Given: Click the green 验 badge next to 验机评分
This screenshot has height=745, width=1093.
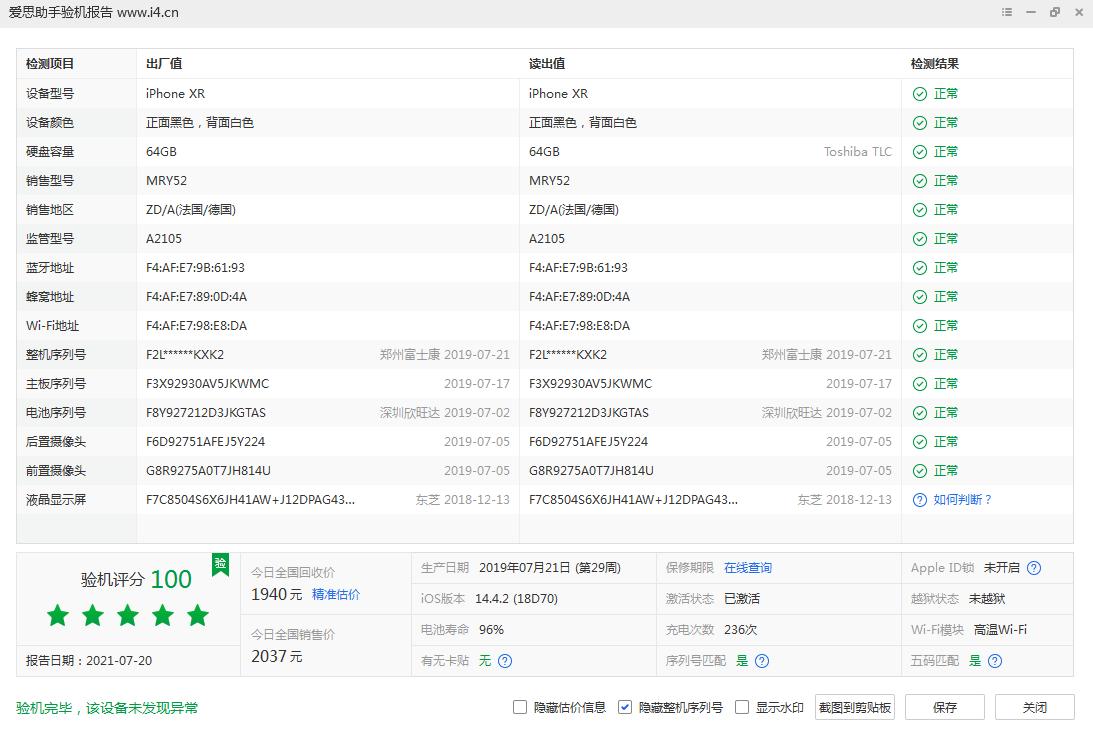Looking at the screenshot, I should (x=220, y=564).
